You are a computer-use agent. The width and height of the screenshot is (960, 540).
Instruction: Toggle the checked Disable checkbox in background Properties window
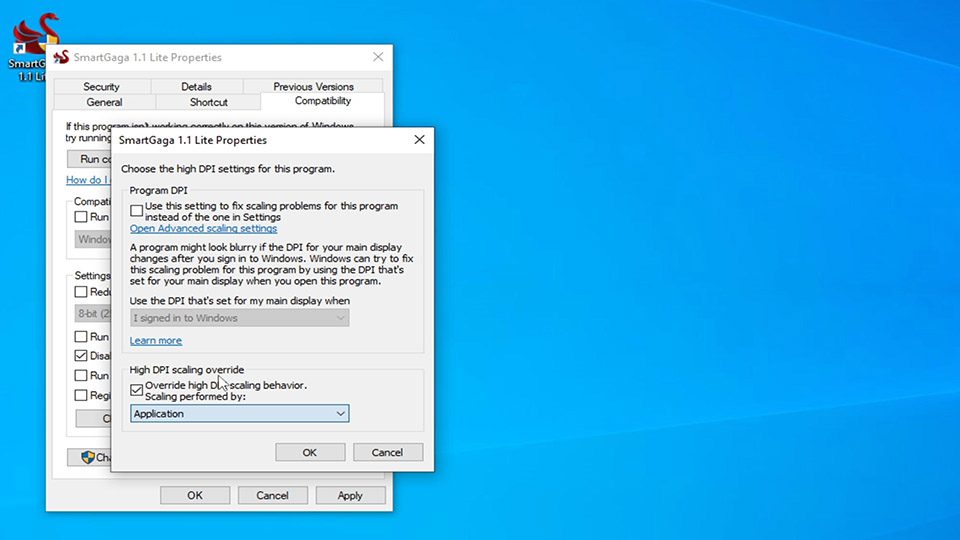(81, 355)
